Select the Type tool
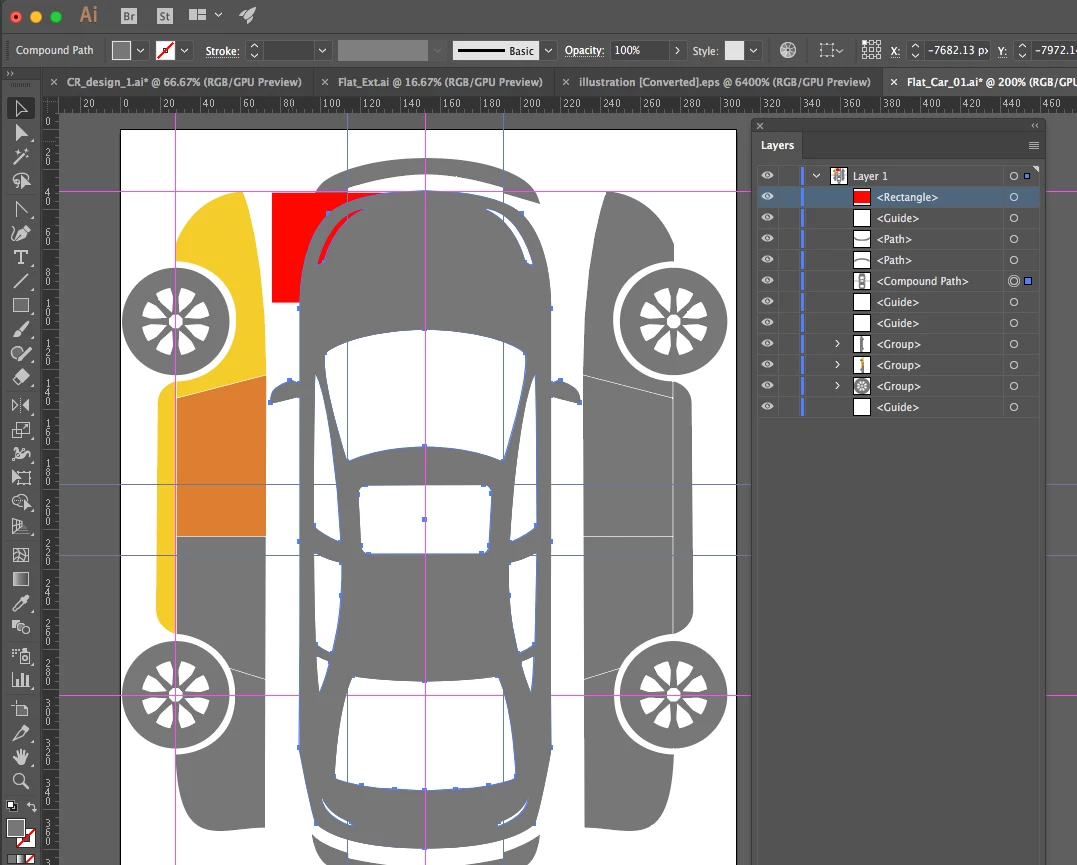The width and height of the screenshot is (1077, 865). tap(20, 258)
